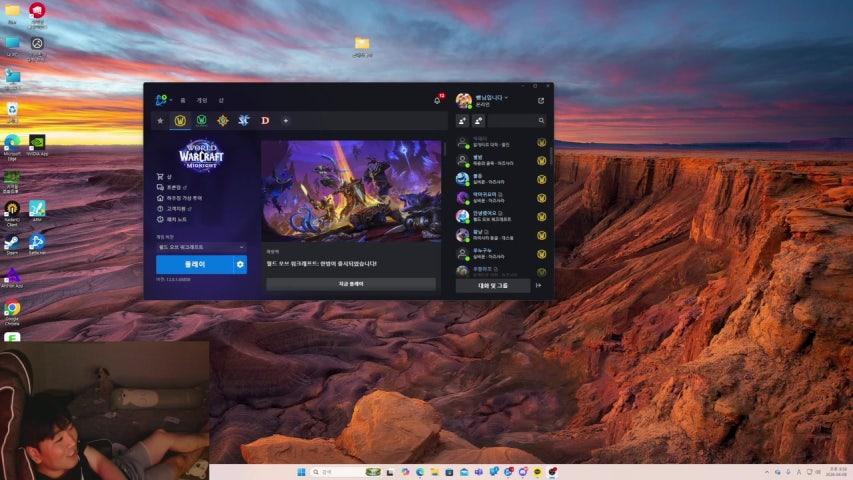Viewport: 853px width, 480px height.
Task: Open the Windows Start button
Action: tap(301, 472)
